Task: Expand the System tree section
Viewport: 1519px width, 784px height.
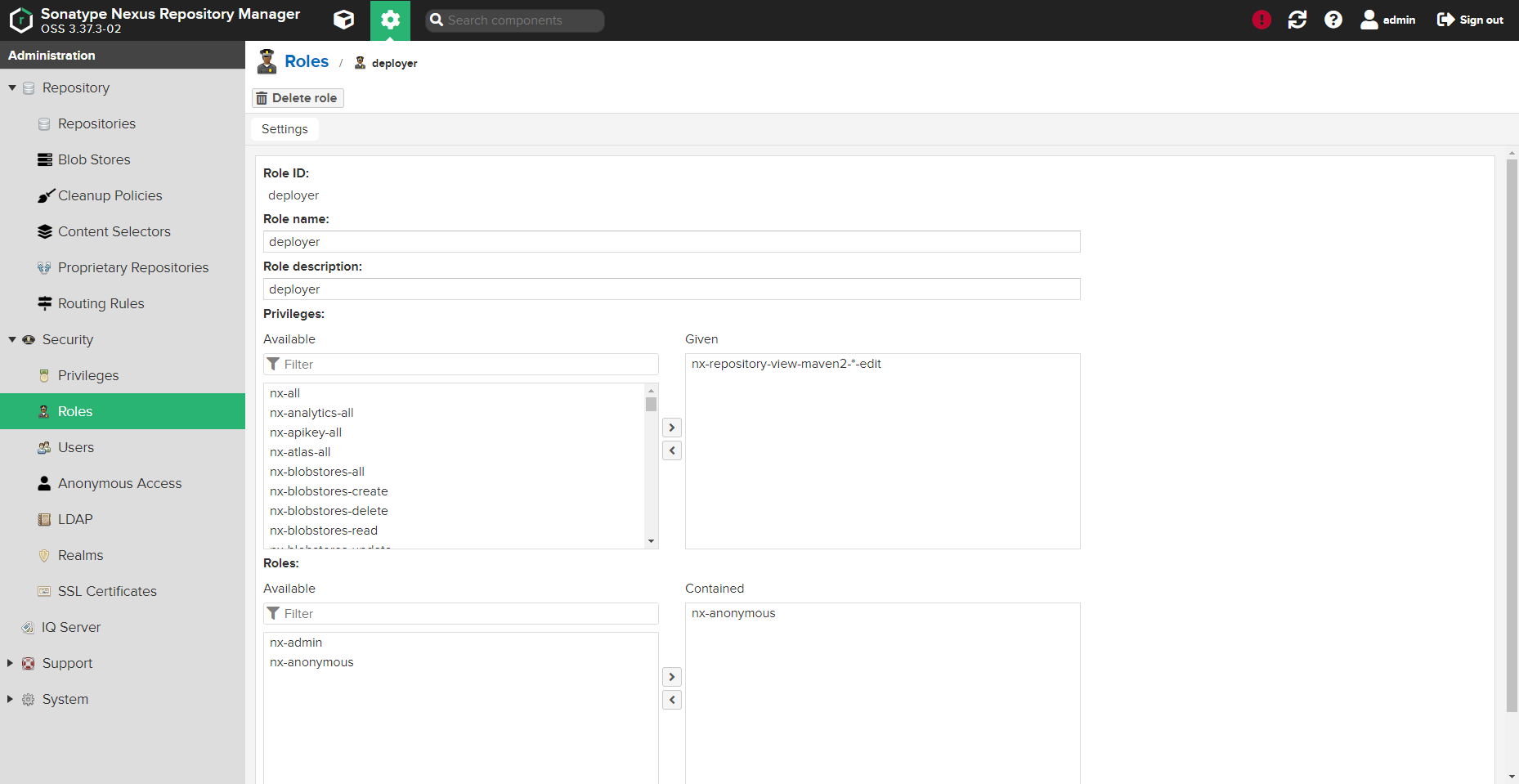Action: pyautogui.click(x=10, y=699)
